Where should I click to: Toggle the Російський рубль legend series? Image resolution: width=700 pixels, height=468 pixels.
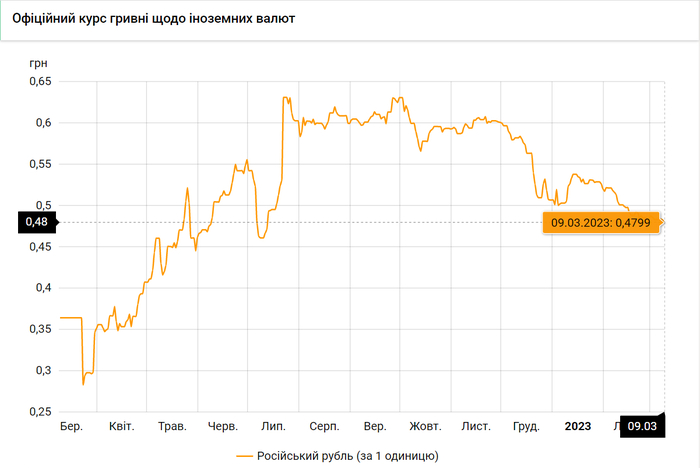pos(348,456)
